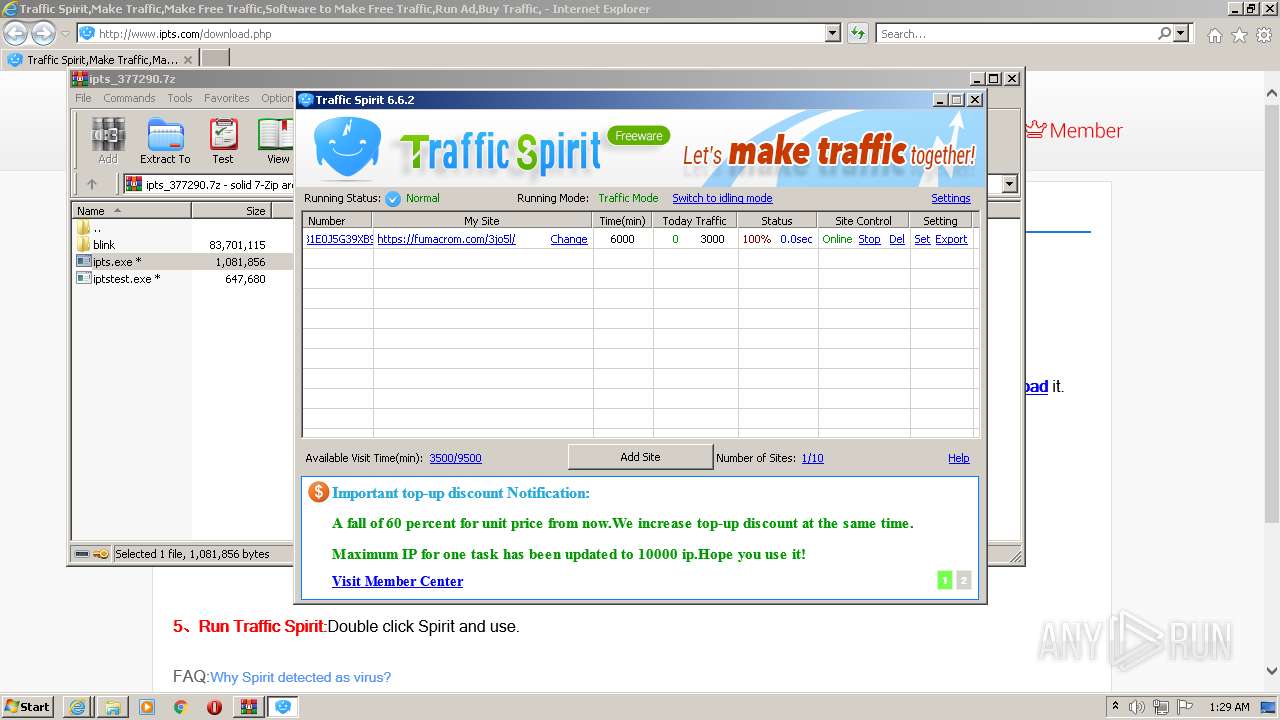
Task: Open Favorites menu in WinRAR
Action: pyautogui.click(x=227, y=98)
